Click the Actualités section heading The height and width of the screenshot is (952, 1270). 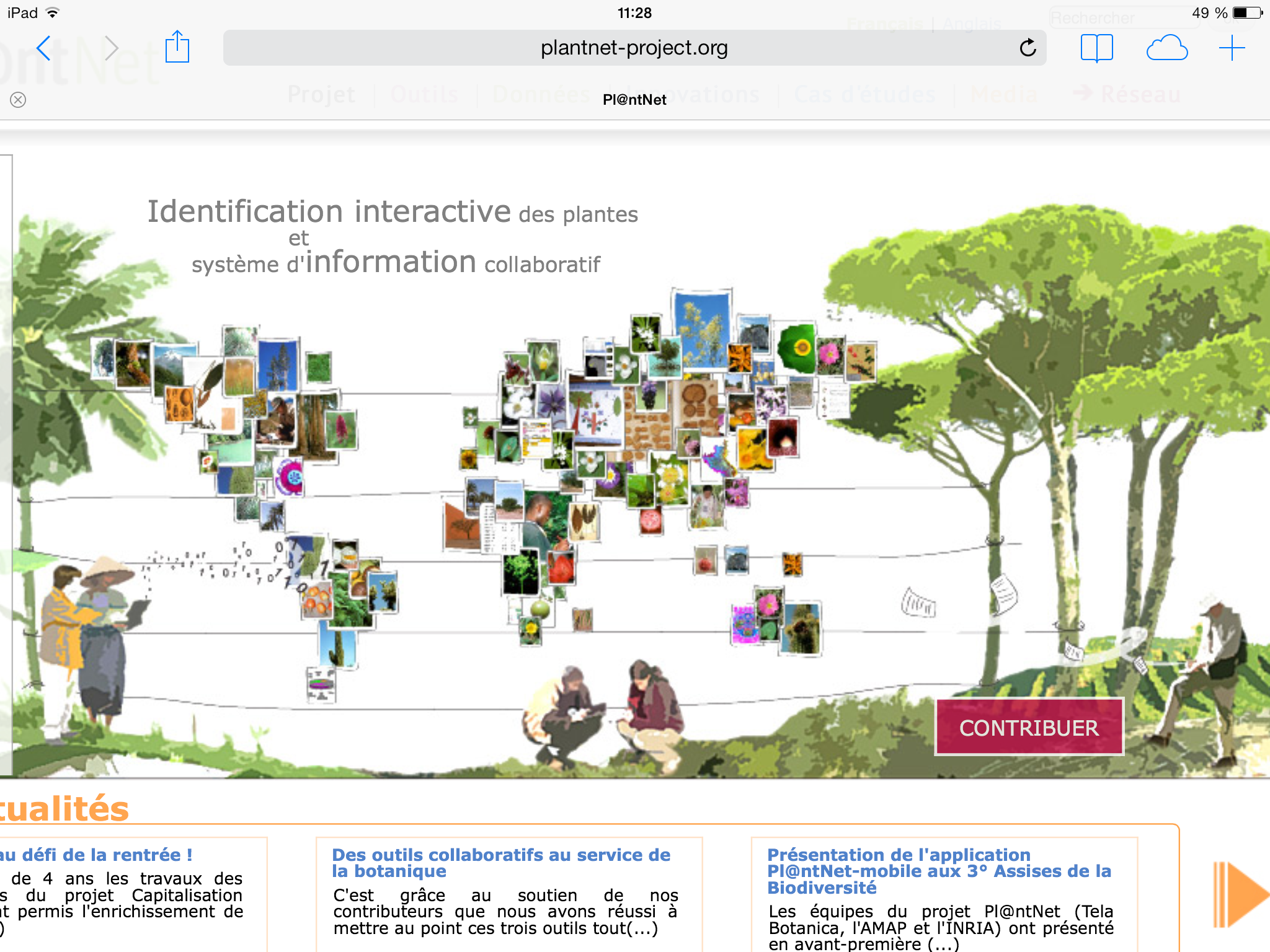click(64, 808)
